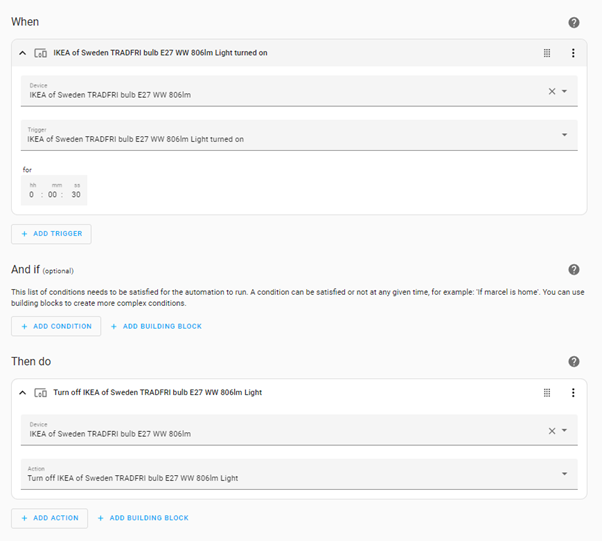The image size is (602, 541).
Task: Click the Add Trigger button
Action: point(51,234)
